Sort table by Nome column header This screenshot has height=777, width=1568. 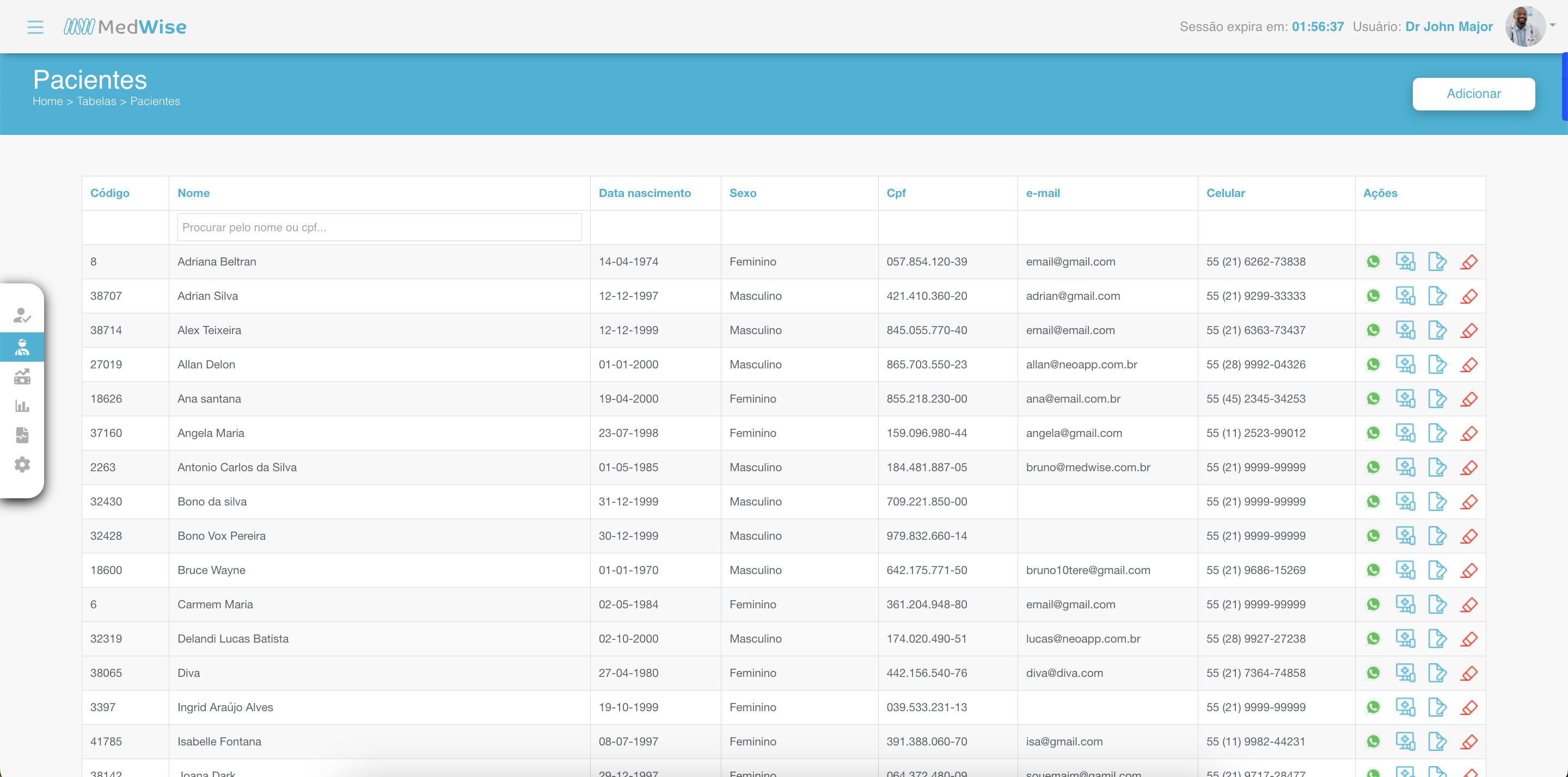pyautogui.click(x=194, y=193)
